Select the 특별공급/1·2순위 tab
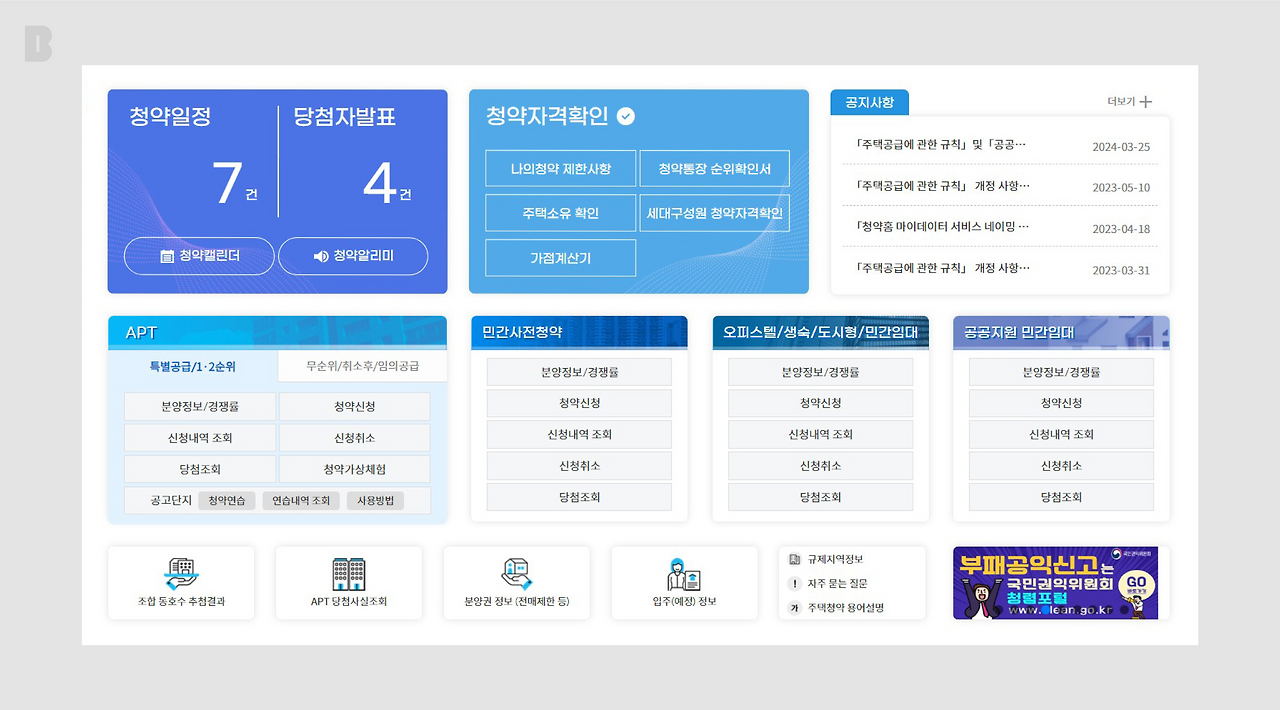Viewport: 1280px width, 710px height. [x=192, y=366]
